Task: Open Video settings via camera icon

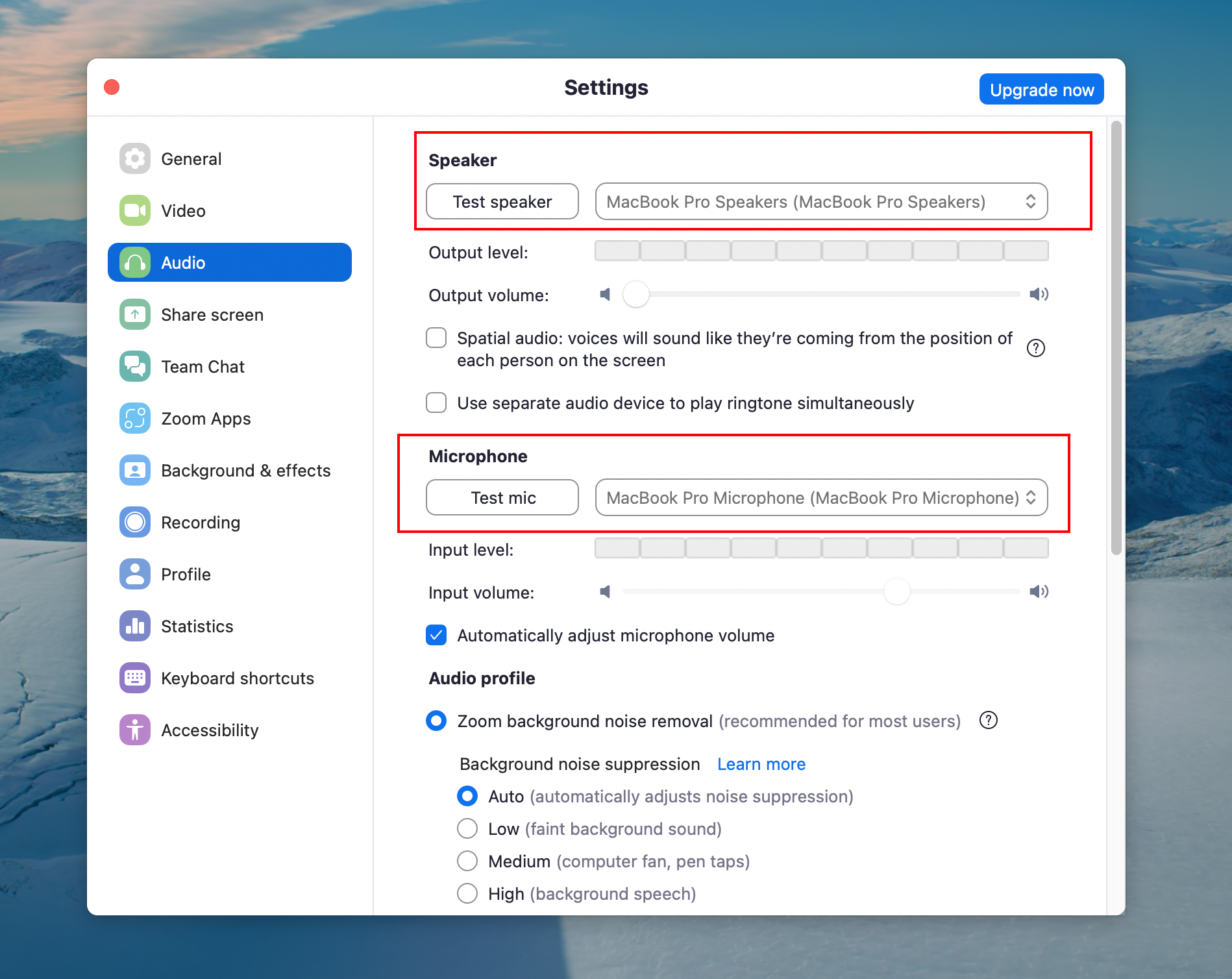Action: coord(134,210)
